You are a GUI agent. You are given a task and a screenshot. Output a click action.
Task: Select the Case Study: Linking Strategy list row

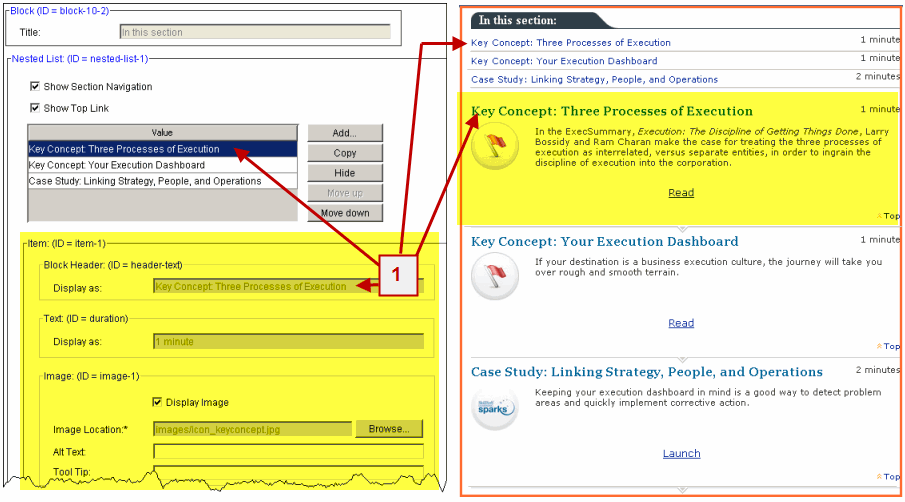pyautogui.click(x=162, y=181)
